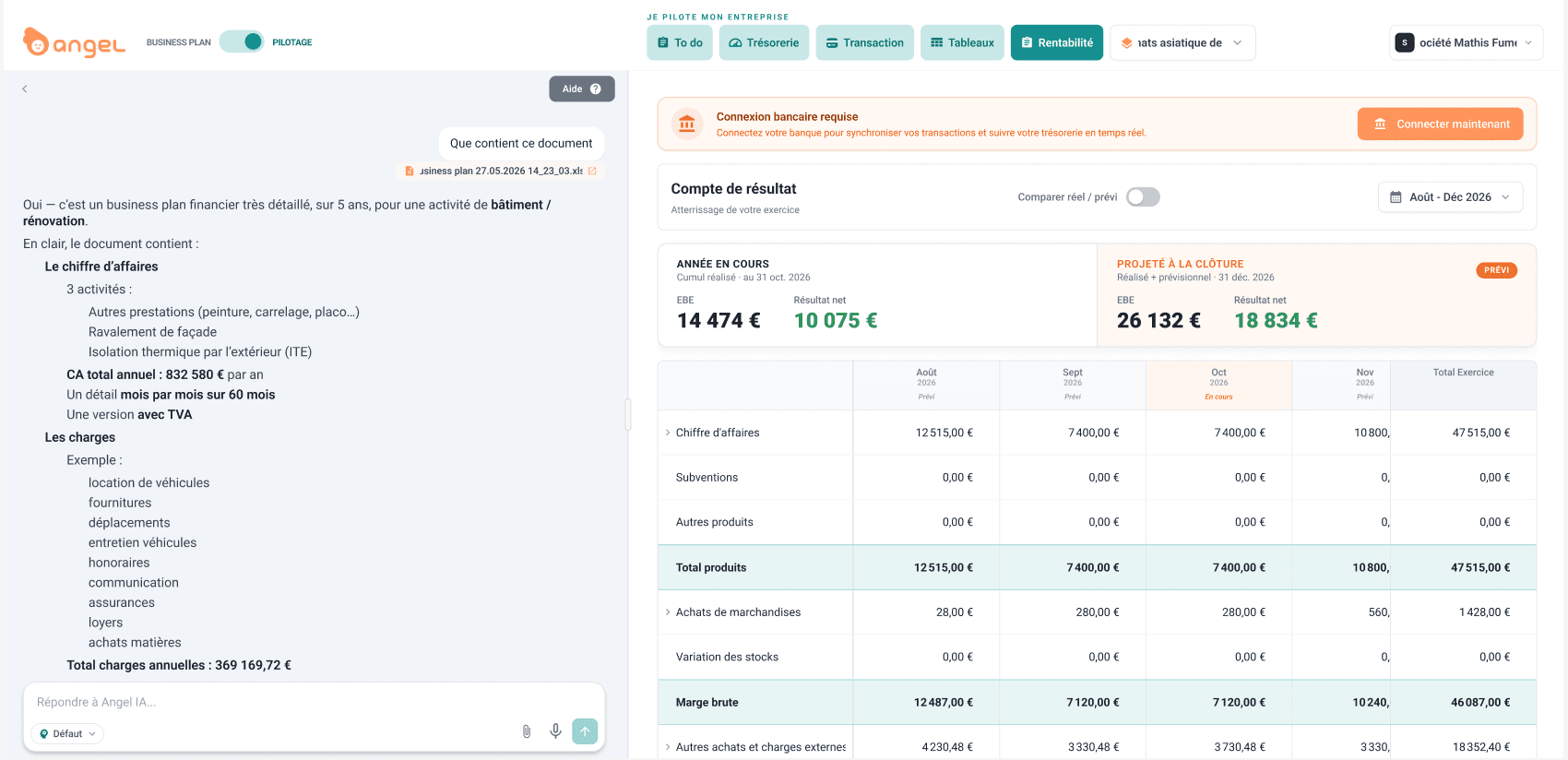Click the panel resize handle between chat and table
The width and height of the screenshot is (1568, 760).
coord(628,414)
